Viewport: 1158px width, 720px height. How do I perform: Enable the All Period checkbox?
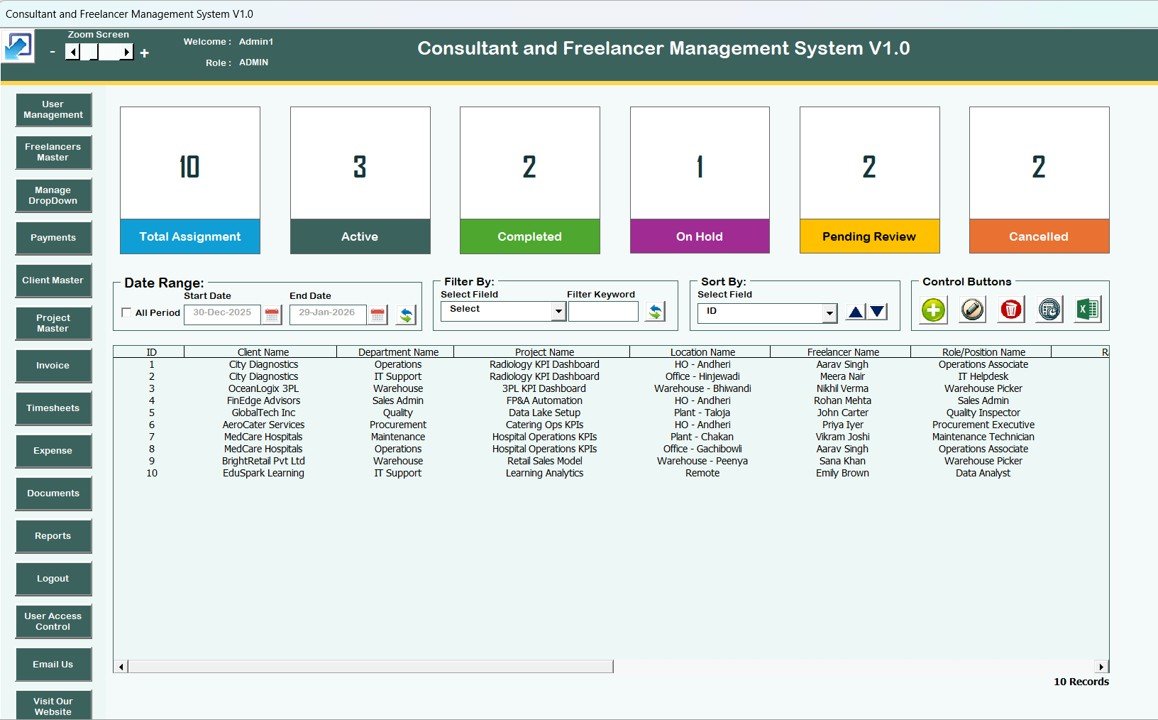click(126, 313)
